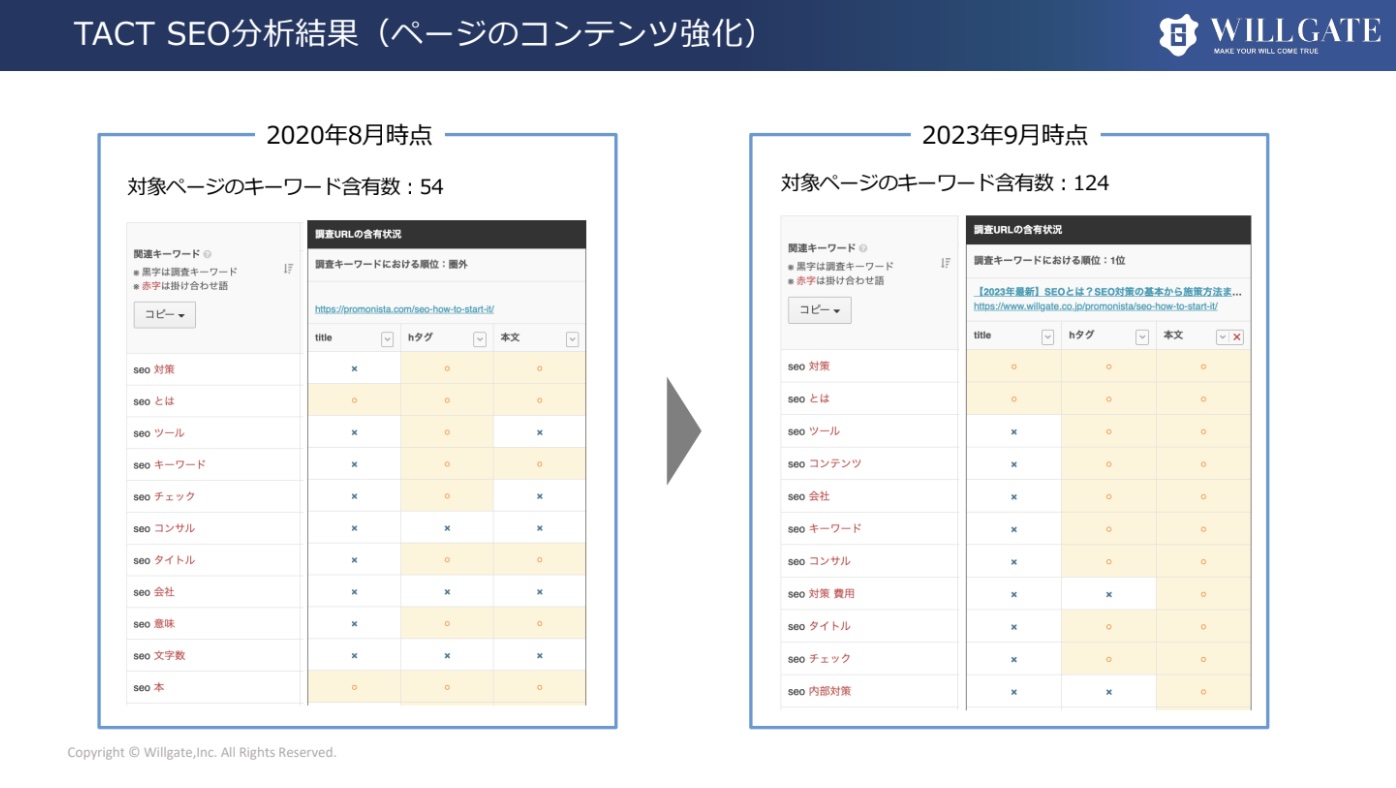Open the コピー dropdown in the 2020年8月 panel
This screenshot has height=788, width=1396.
tap(165, 314)
